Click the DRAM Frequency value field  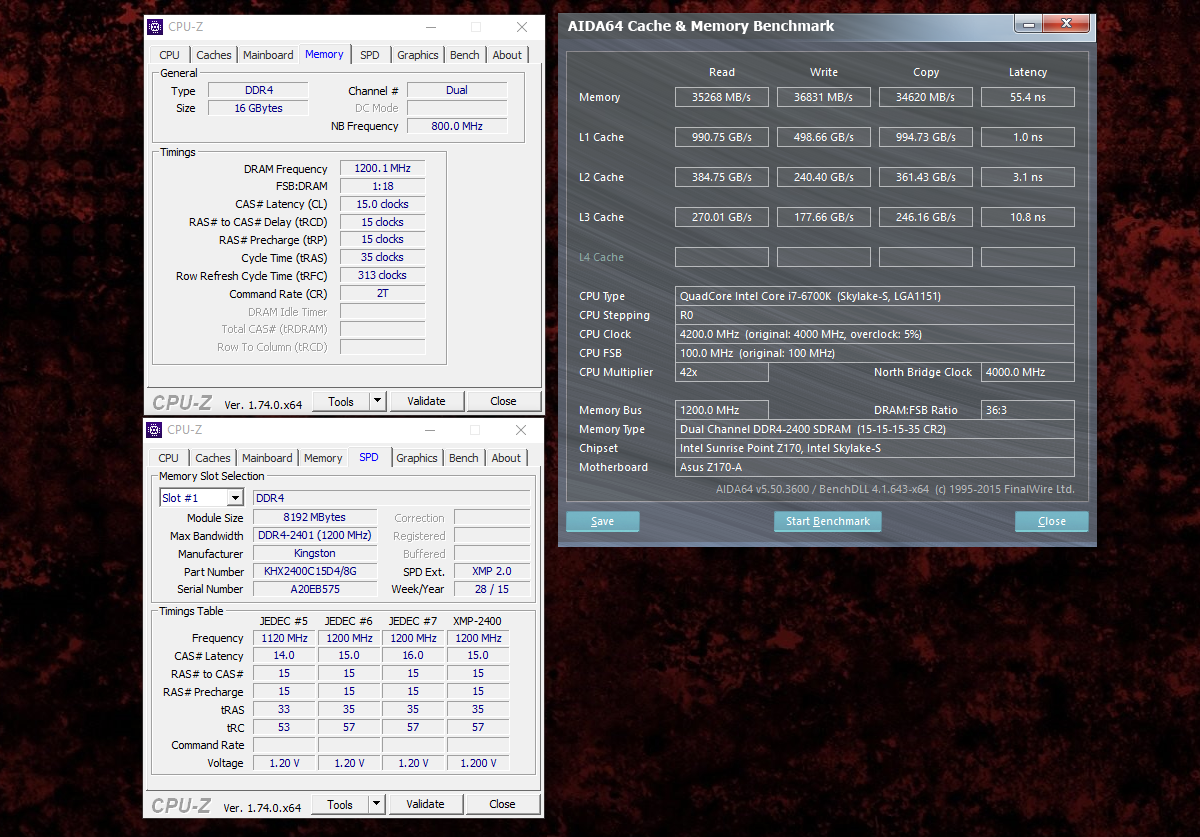click(x=381, y=168)
